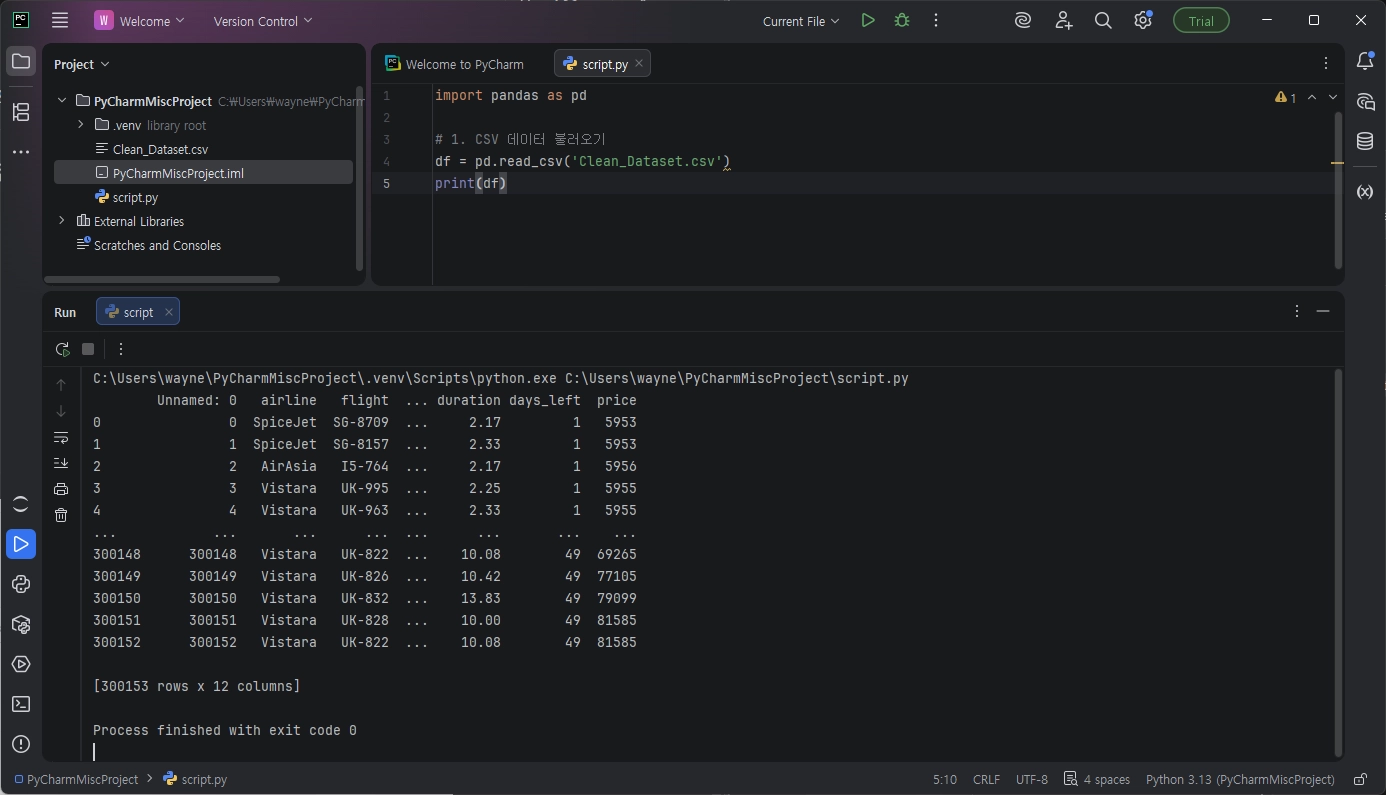Select Clean_Dataset.csv in project tree
1386x795 pixels.
[160, 149]
